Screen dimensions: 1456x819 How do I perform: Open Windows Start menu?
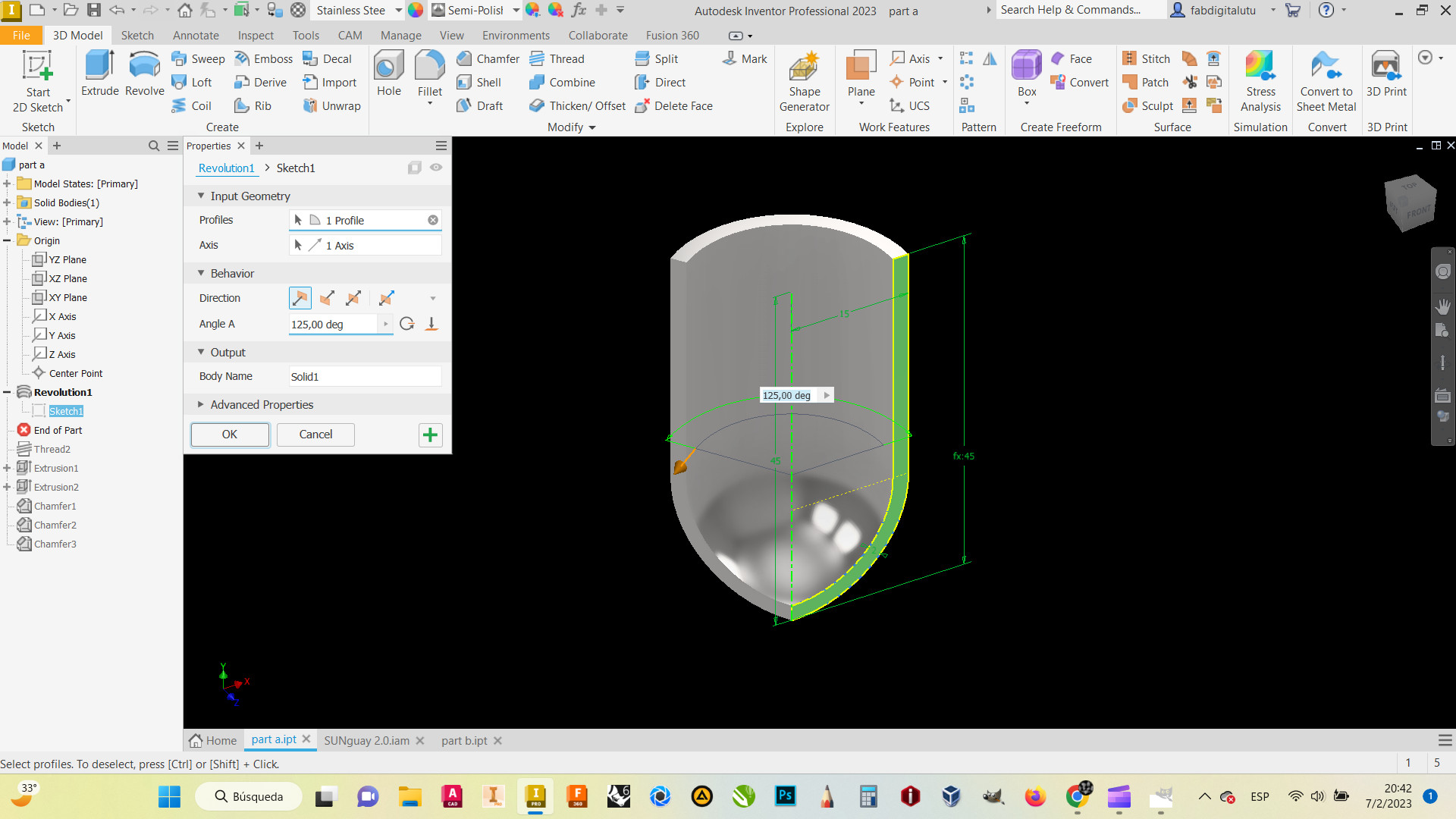pos(169,797)
